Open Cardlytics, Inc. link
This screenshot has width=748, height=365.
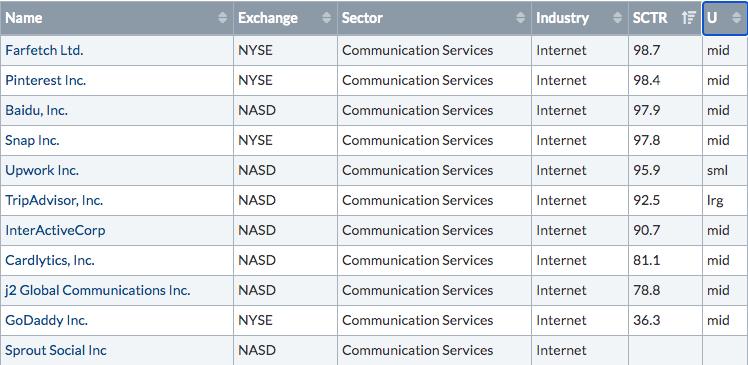[x=50, y=261]
